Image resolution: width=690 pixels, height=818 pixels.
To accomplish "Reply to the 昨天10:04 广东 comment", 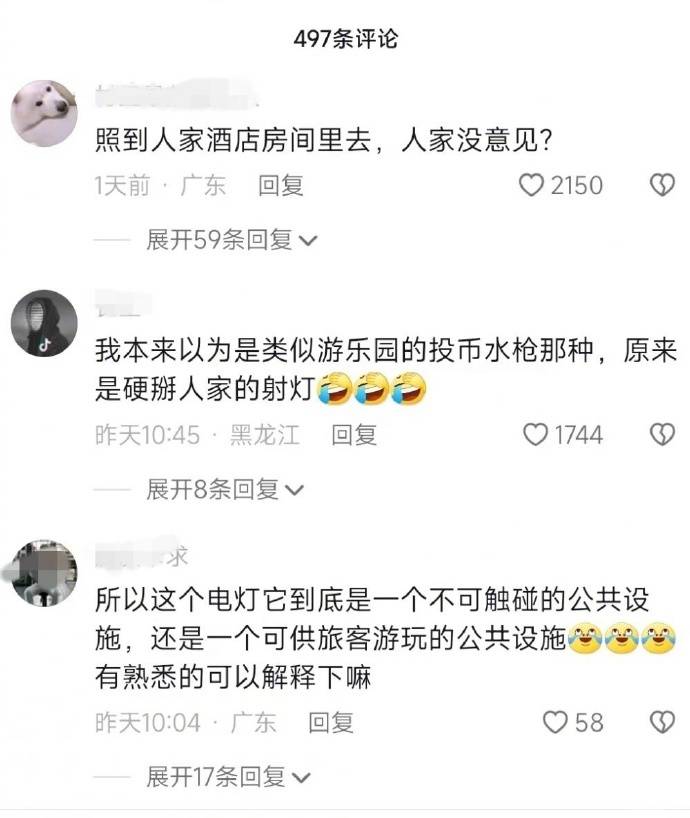I will (331, 723).
